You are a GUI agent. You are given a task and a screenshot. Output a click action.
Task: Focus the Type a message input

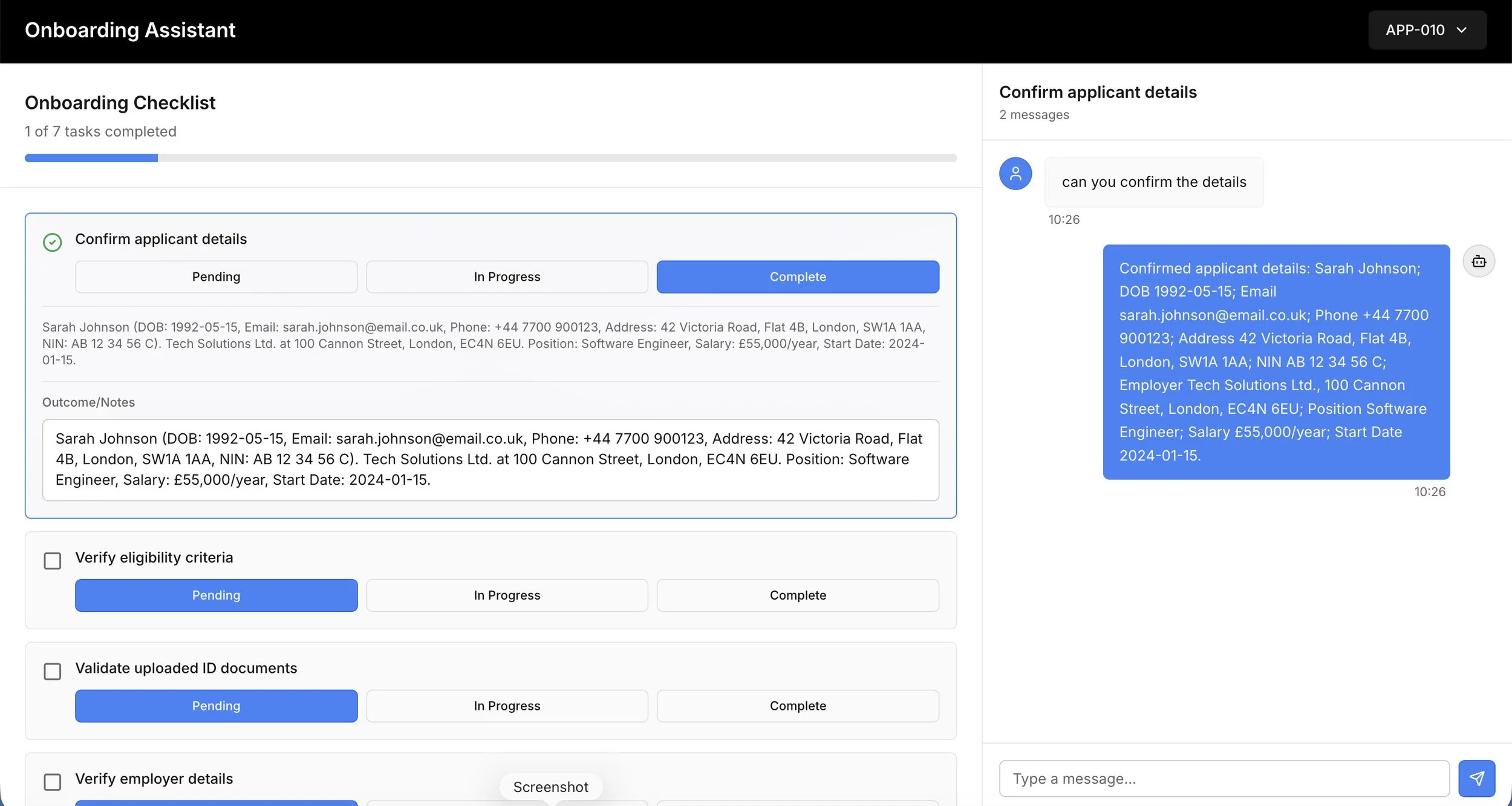pos(1224,779)
